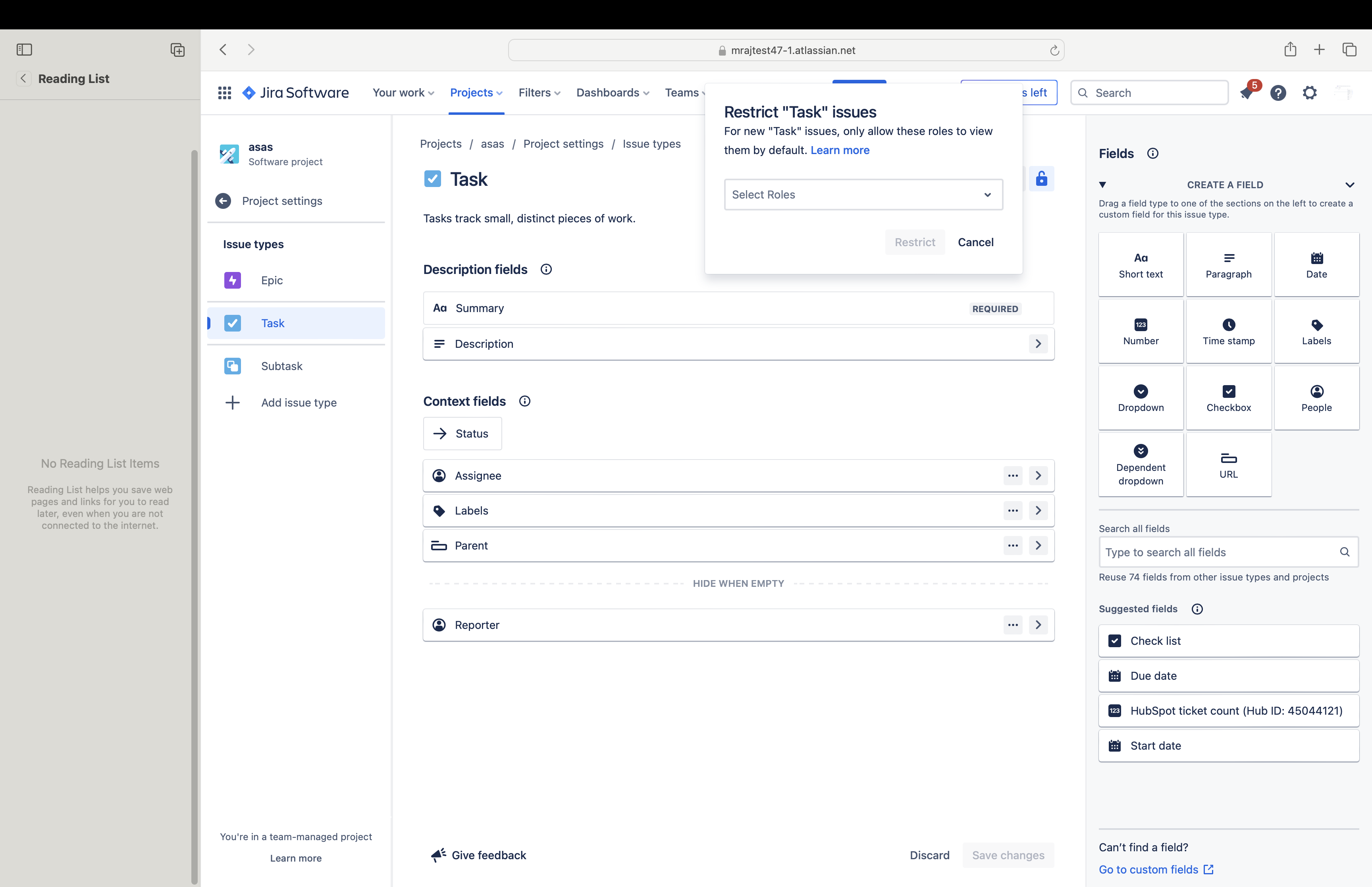Image resolution: width=1372 pixels, height=887 pixels.
Task: Open the Jira app switcher grid icon
Action: pos(225,93)
